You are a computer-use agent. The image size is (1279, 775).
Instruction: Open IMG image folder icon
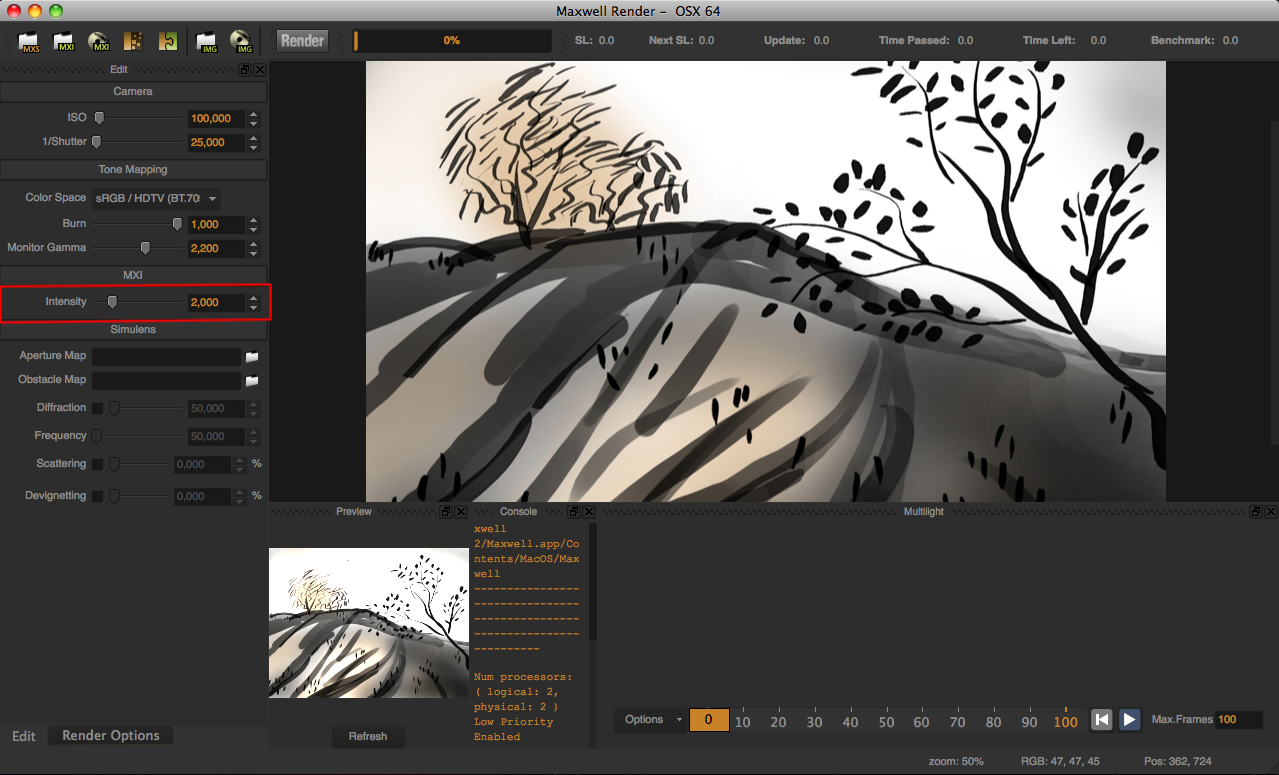(206, 41)
